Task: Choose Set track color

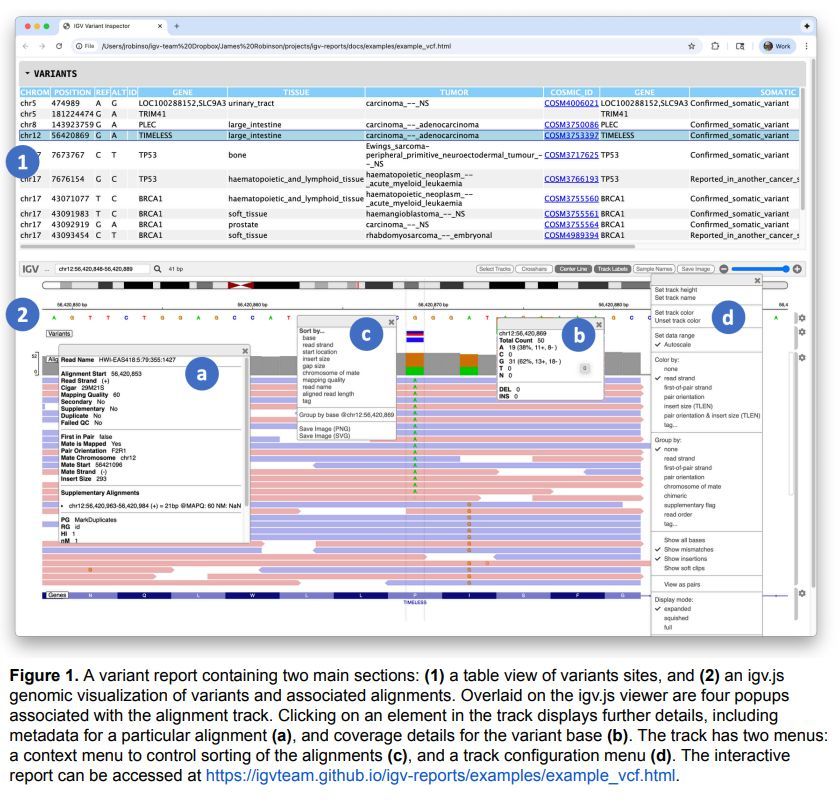Action: [x=674, y=312]
